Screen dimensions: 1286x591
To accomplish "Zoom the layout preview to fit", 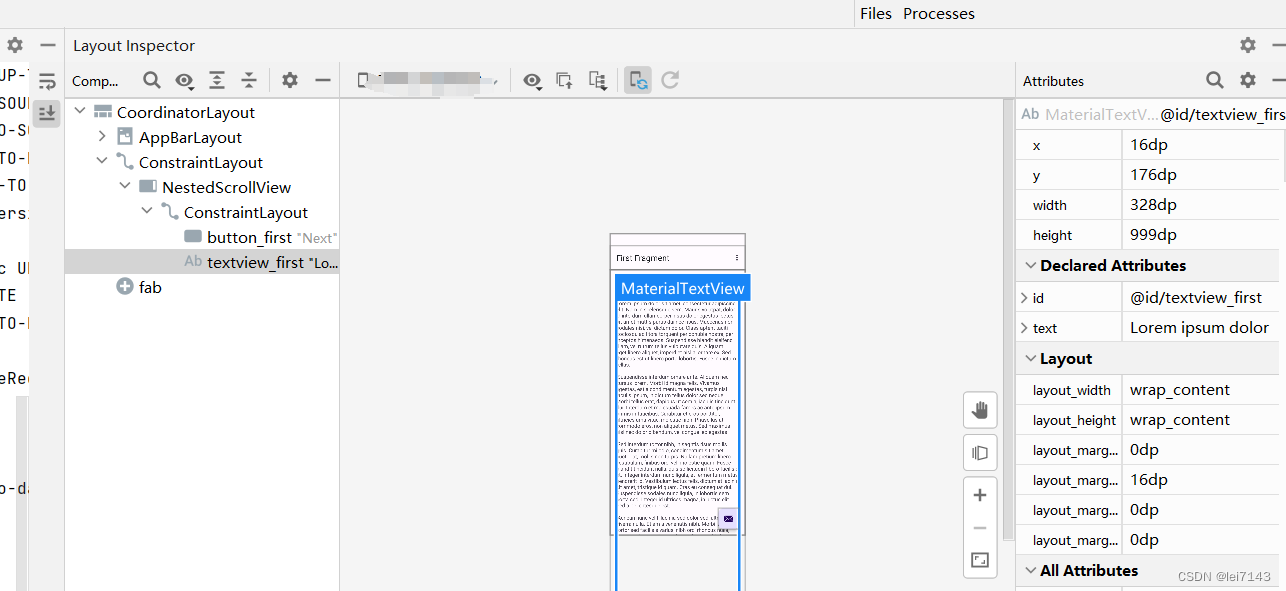I will [x=980, y=561].
